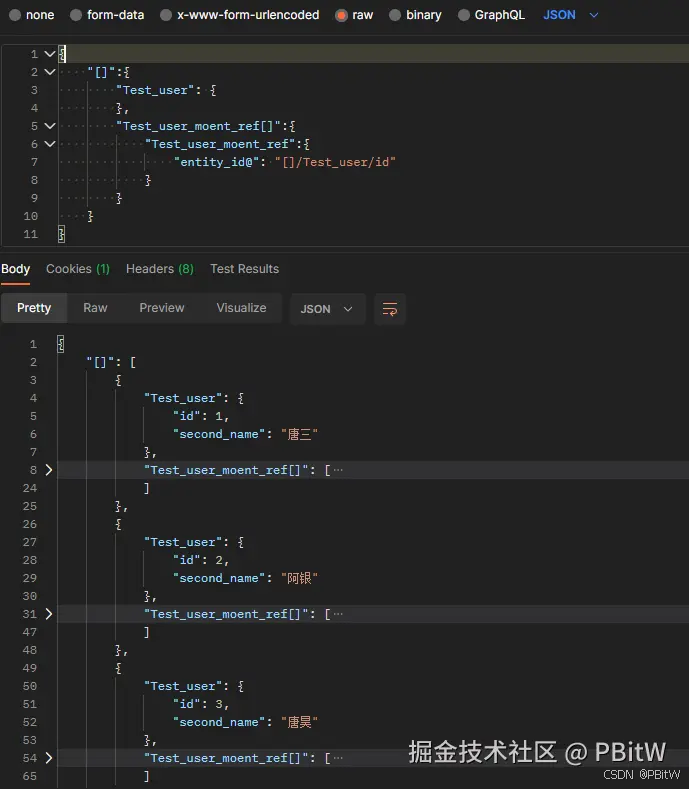The width and height of the screenshot is (689, 789).
Task: Open the blue JSON format dropdown
Action: tap(571, 15)
